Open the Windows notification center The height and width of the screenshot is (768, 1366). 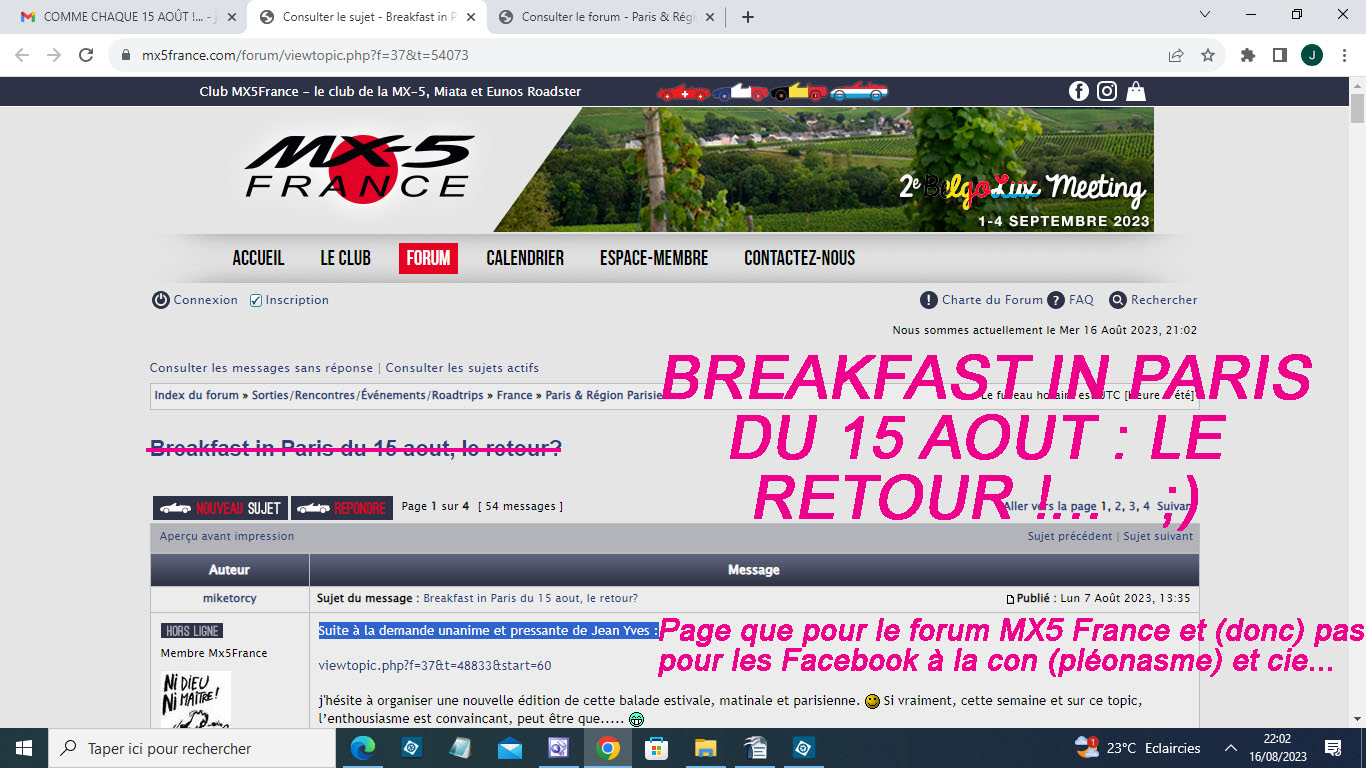pos(1332,748)
